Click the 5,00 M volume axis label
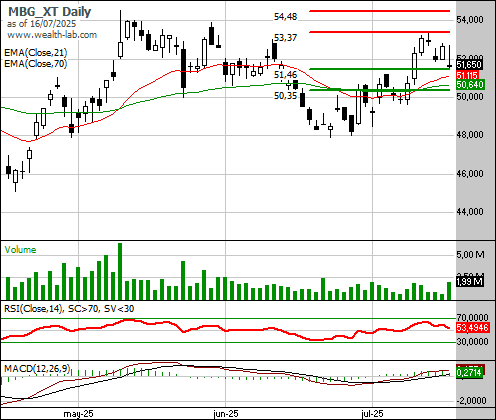This screenshot has width=496, height=420. tap(471, 255)
